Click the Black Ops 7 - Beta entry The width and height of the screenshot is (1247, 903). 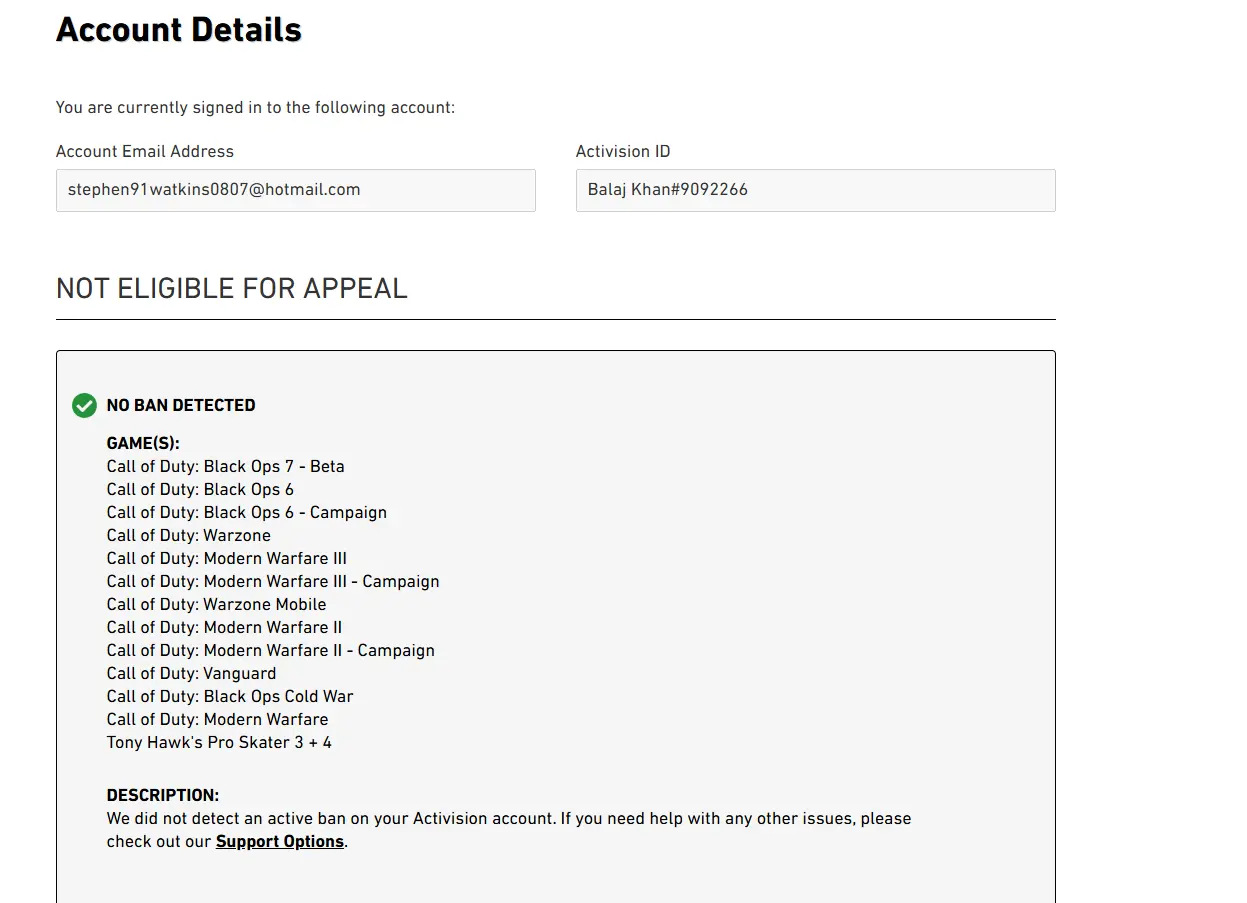[x=225, y=466]
